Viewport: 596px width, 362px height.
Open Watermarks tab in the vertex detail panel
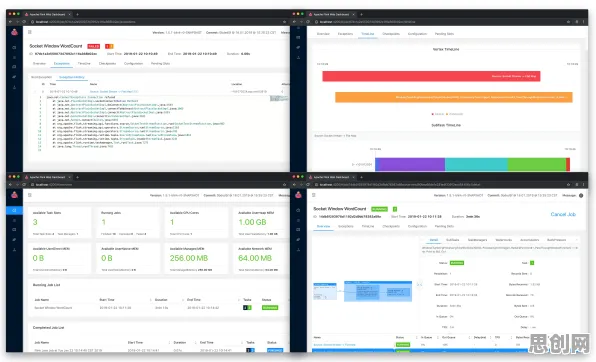pyautogui.click(x=504, y=240)
